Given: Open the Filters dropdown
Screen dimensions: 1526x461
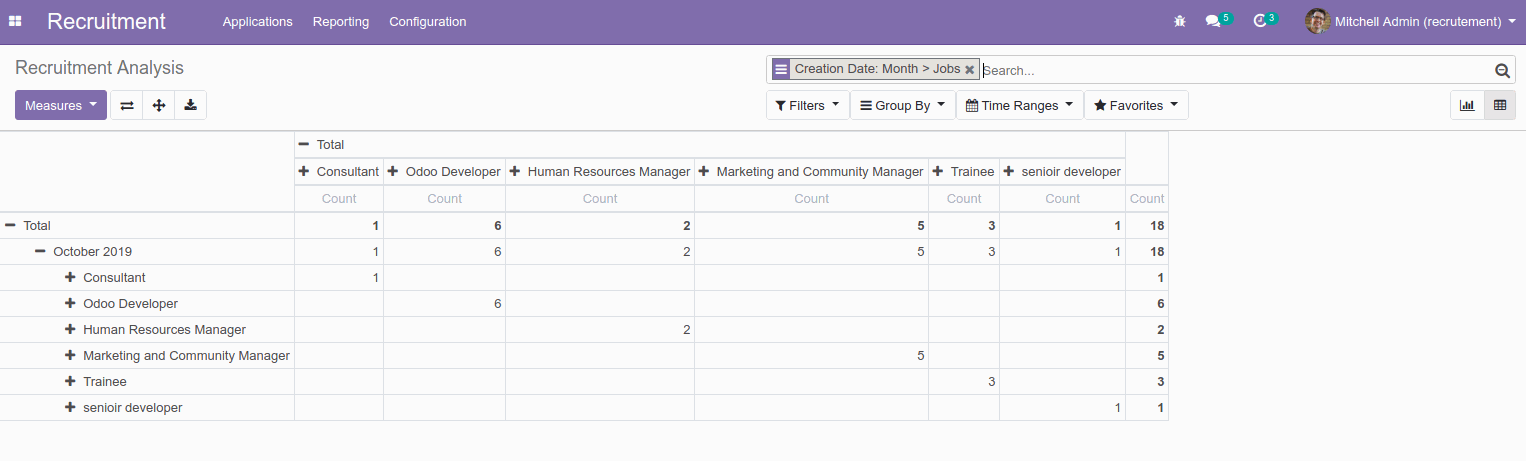Looking at the screenshot, I should tap(807, 105).
